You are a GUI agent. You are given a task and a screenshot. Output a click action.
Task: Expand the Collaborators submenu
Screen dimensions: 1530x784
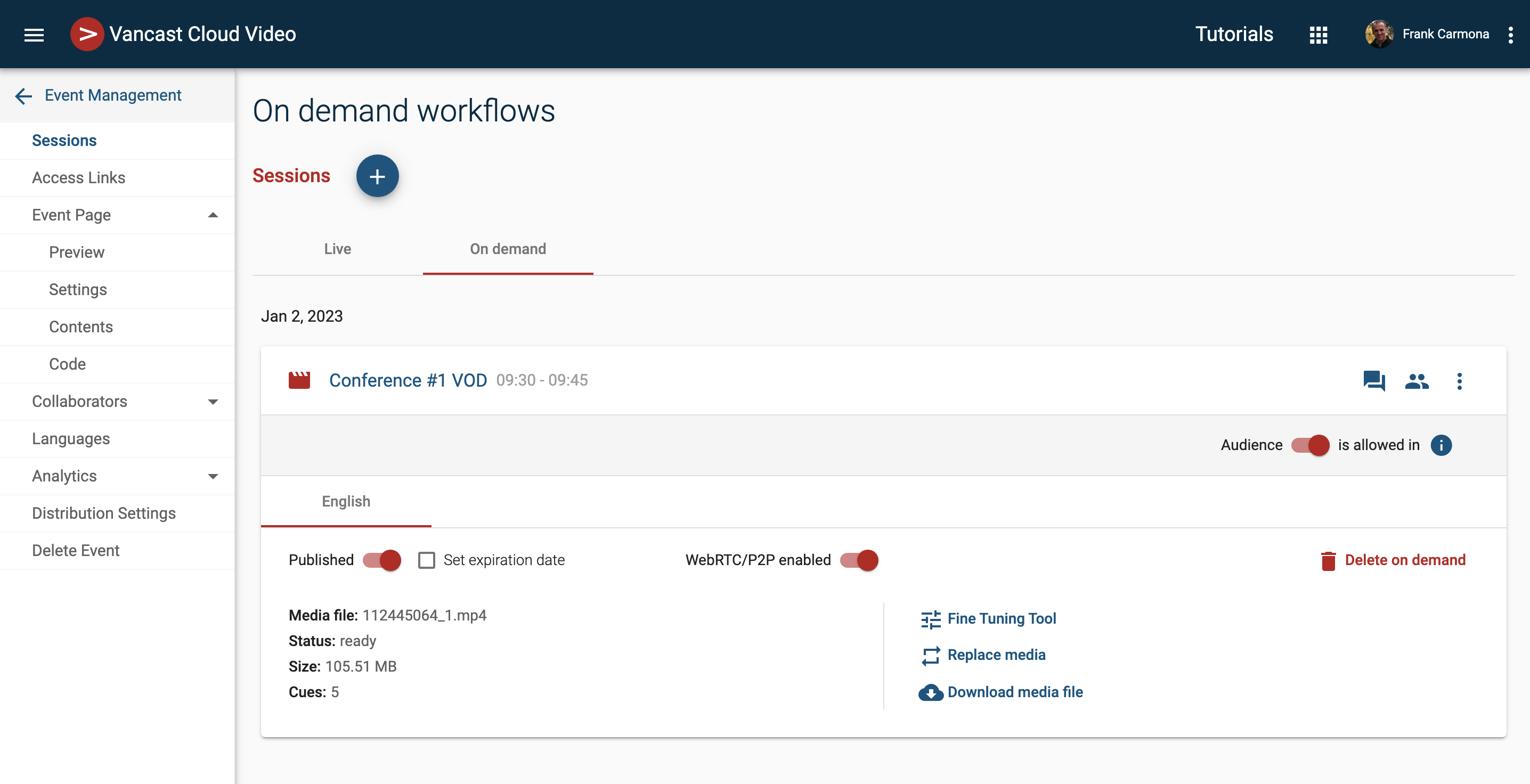(213, 402)
